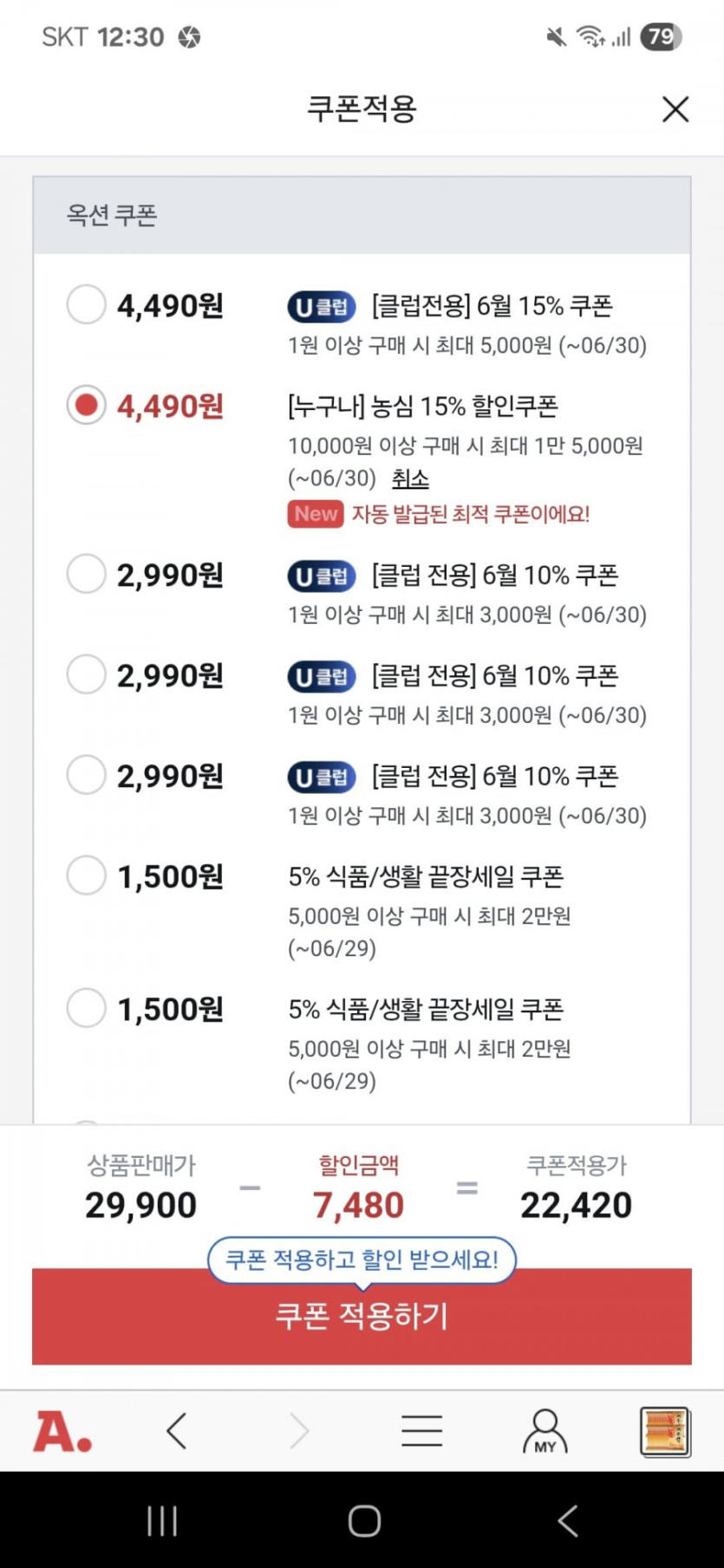Choose the third 클럽 전용 10% coupon radio
Screen dimensions: 724x1568
pyautogui.click(x=86, y=775)
